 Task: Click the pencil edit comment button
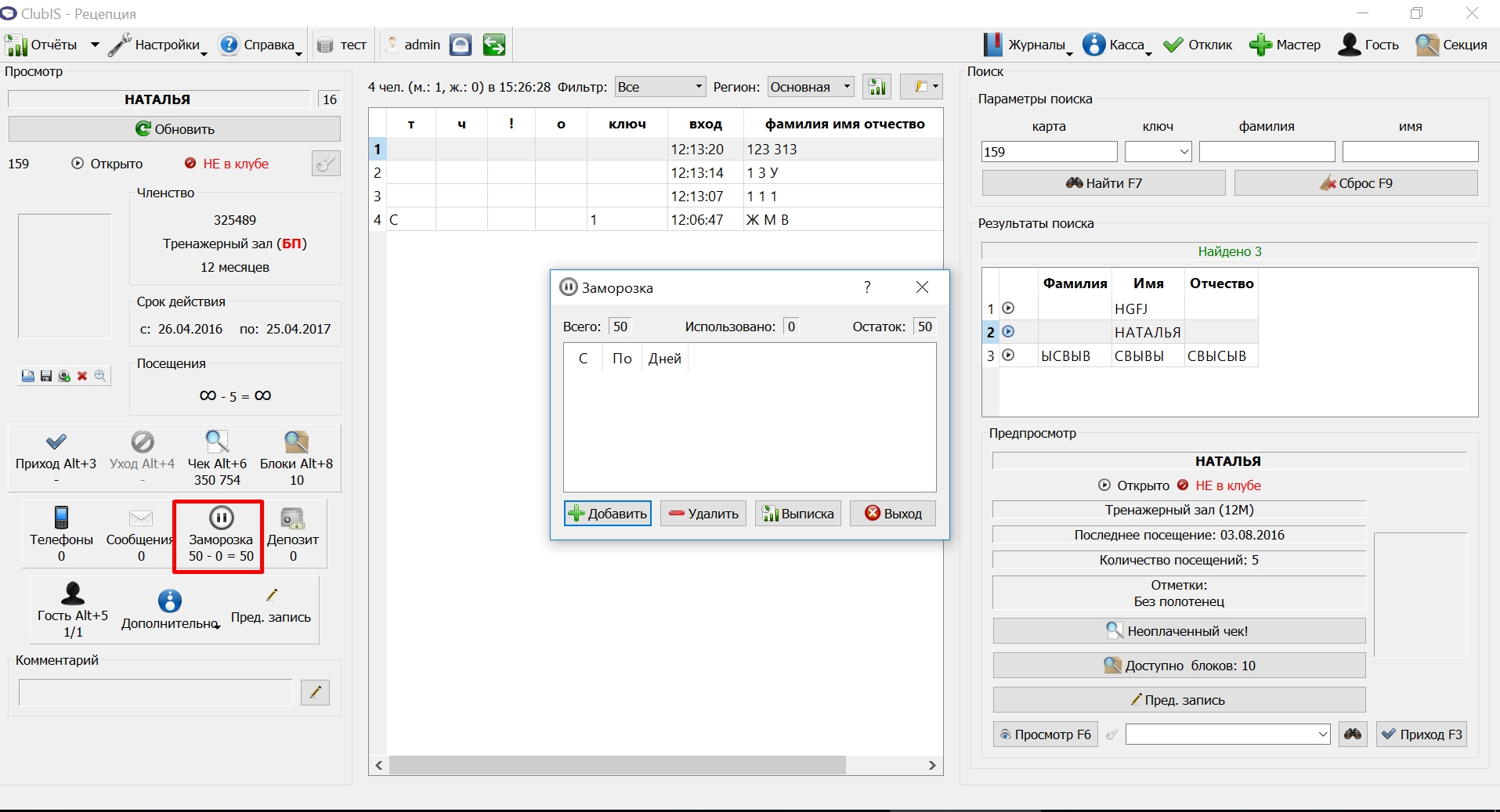tap(315, 692)
